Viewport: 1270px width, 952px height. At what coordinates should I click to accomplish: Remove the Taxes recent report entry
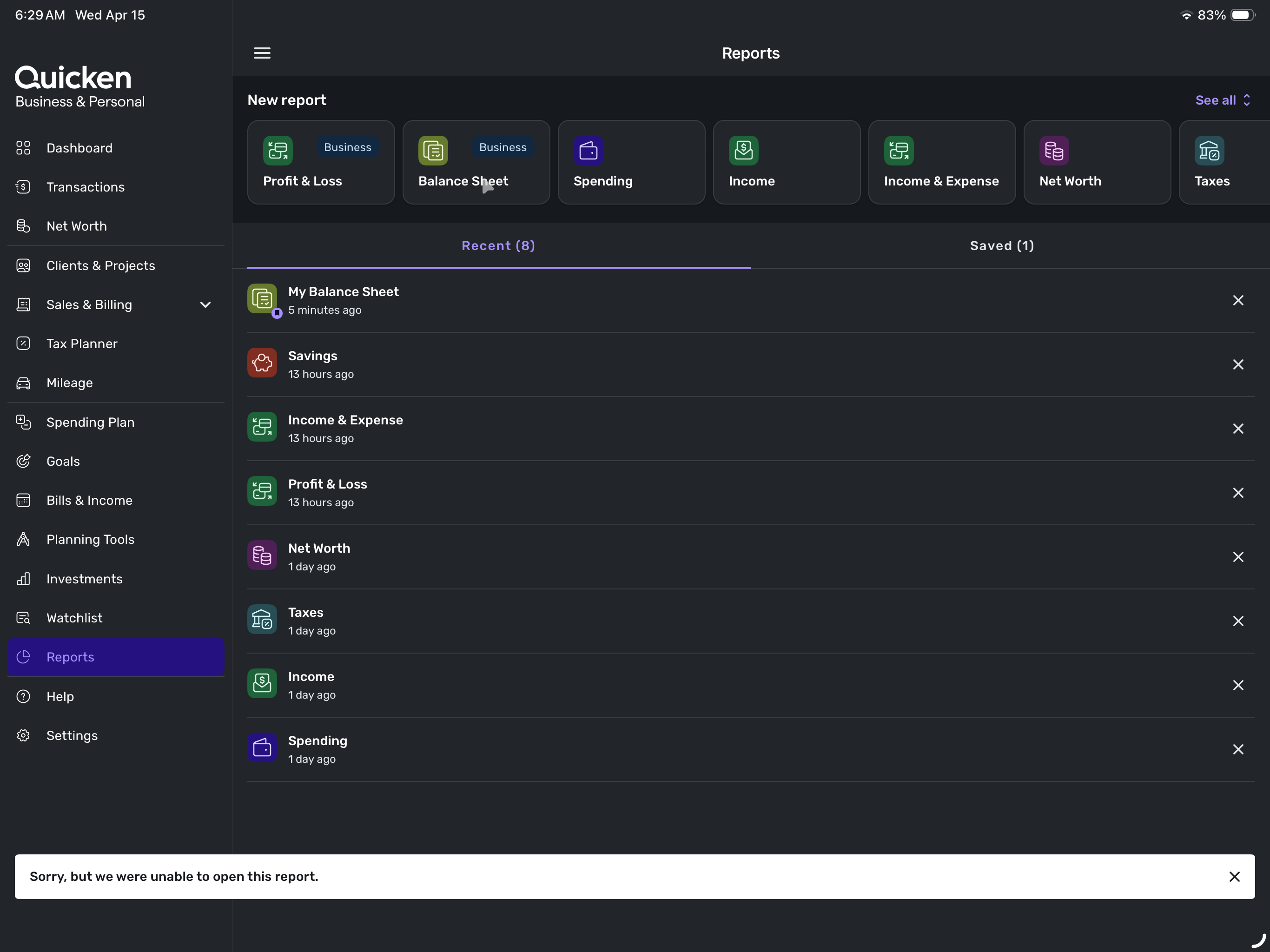[1238, 621]
